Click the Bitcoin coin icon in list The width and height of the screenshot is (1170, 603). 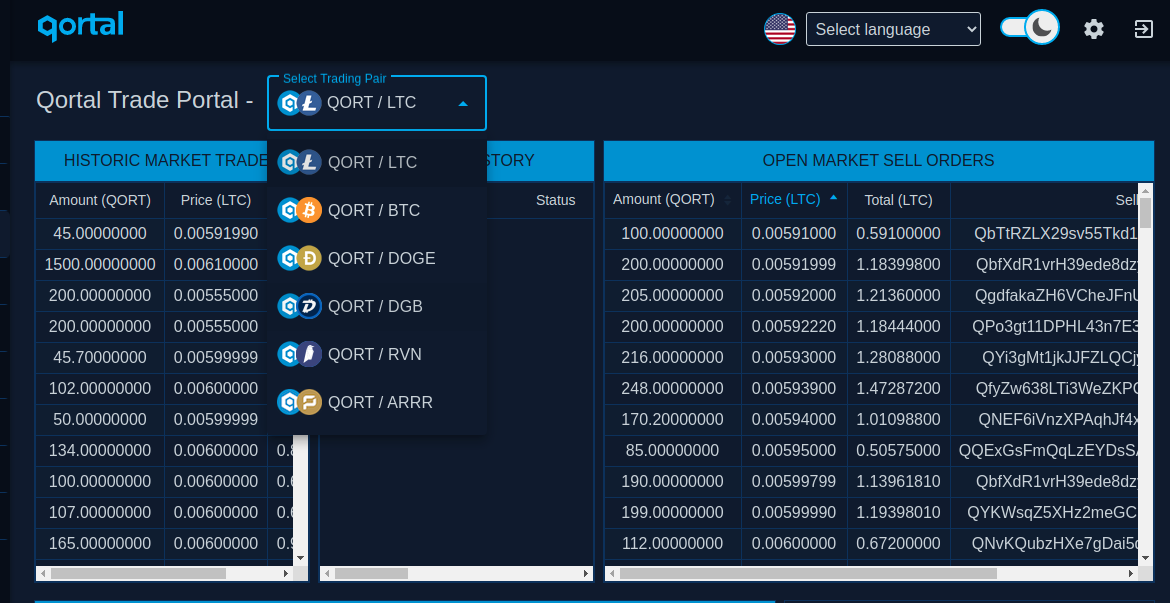click(x=309, y=210)
